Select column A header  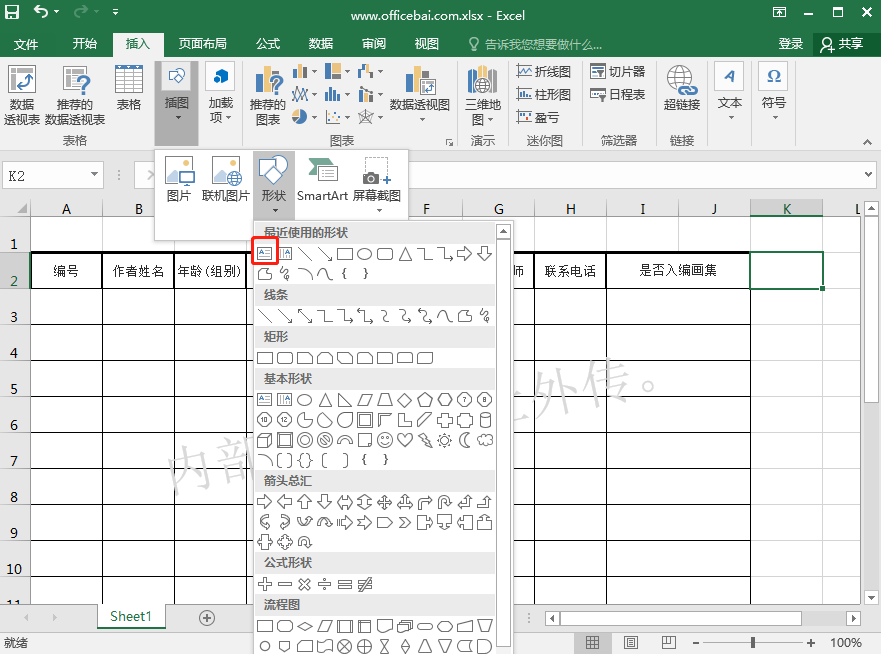pos(66,209)
